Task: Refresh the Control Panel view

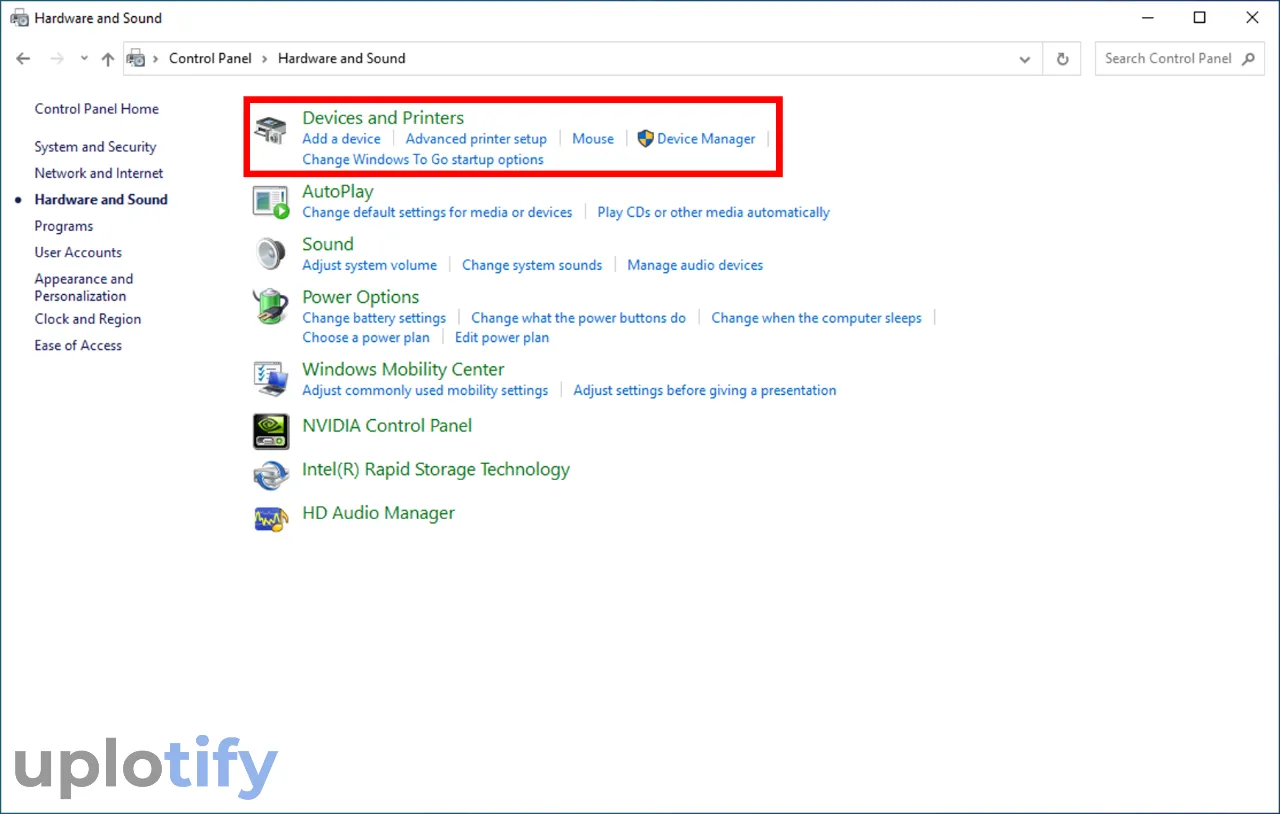Action: point(1062,59)
